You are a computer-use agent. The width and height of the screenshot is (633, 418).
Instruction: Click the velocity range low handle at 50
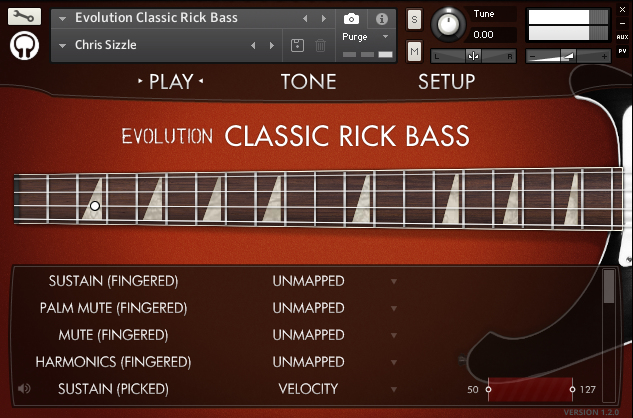pos(488,389)
